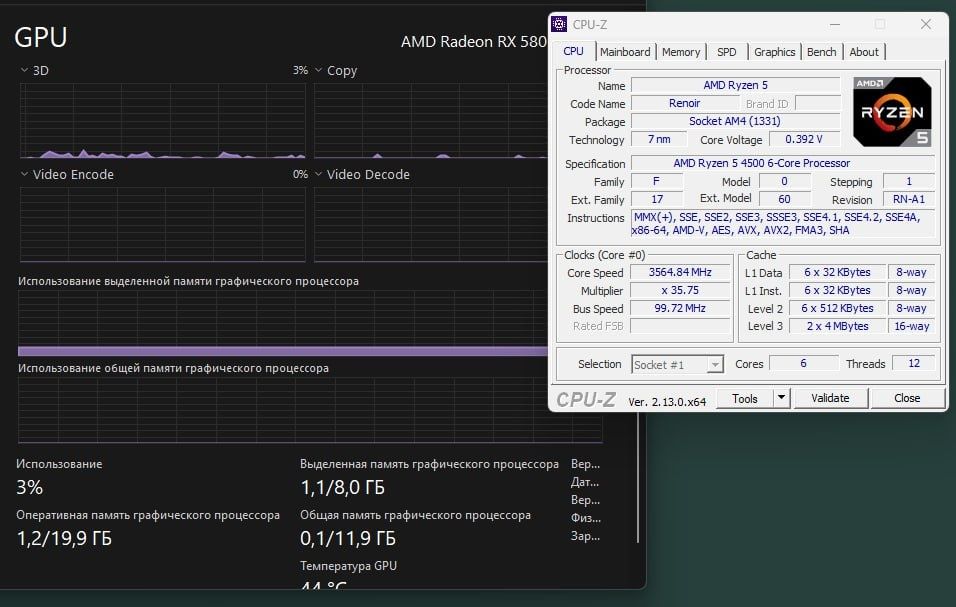Switch to the Mainboard tab in CPU-Z

coord(625,52)
